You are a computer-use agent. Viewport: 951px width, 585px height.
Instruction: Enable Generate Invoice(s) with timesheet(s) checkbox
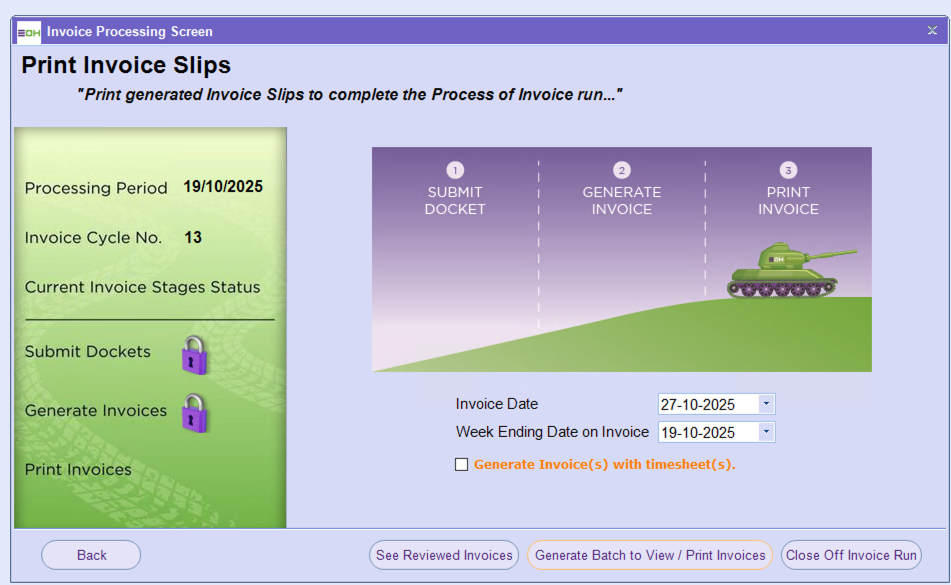[461, 464]
